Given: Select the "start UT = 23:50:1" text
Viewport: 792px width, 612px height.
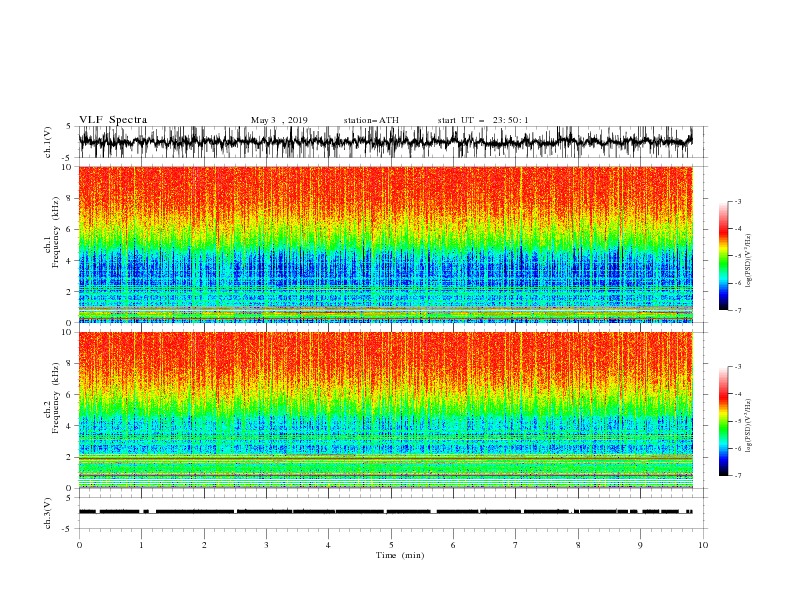Looking at the screenshot, I should pos(482,120).
